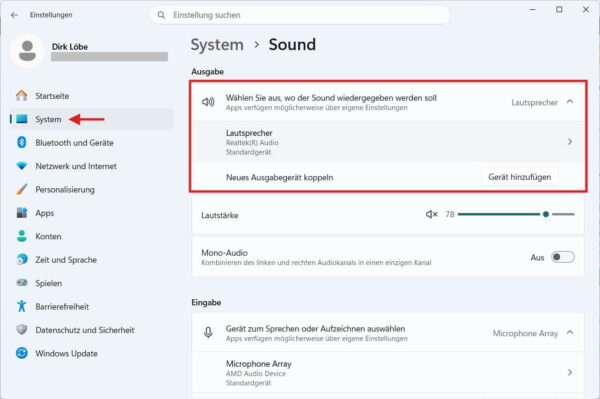Viewport: 600px width, 399px height.
Task: Open Netzwerk und Internet settings
Action: click(91, 166)
